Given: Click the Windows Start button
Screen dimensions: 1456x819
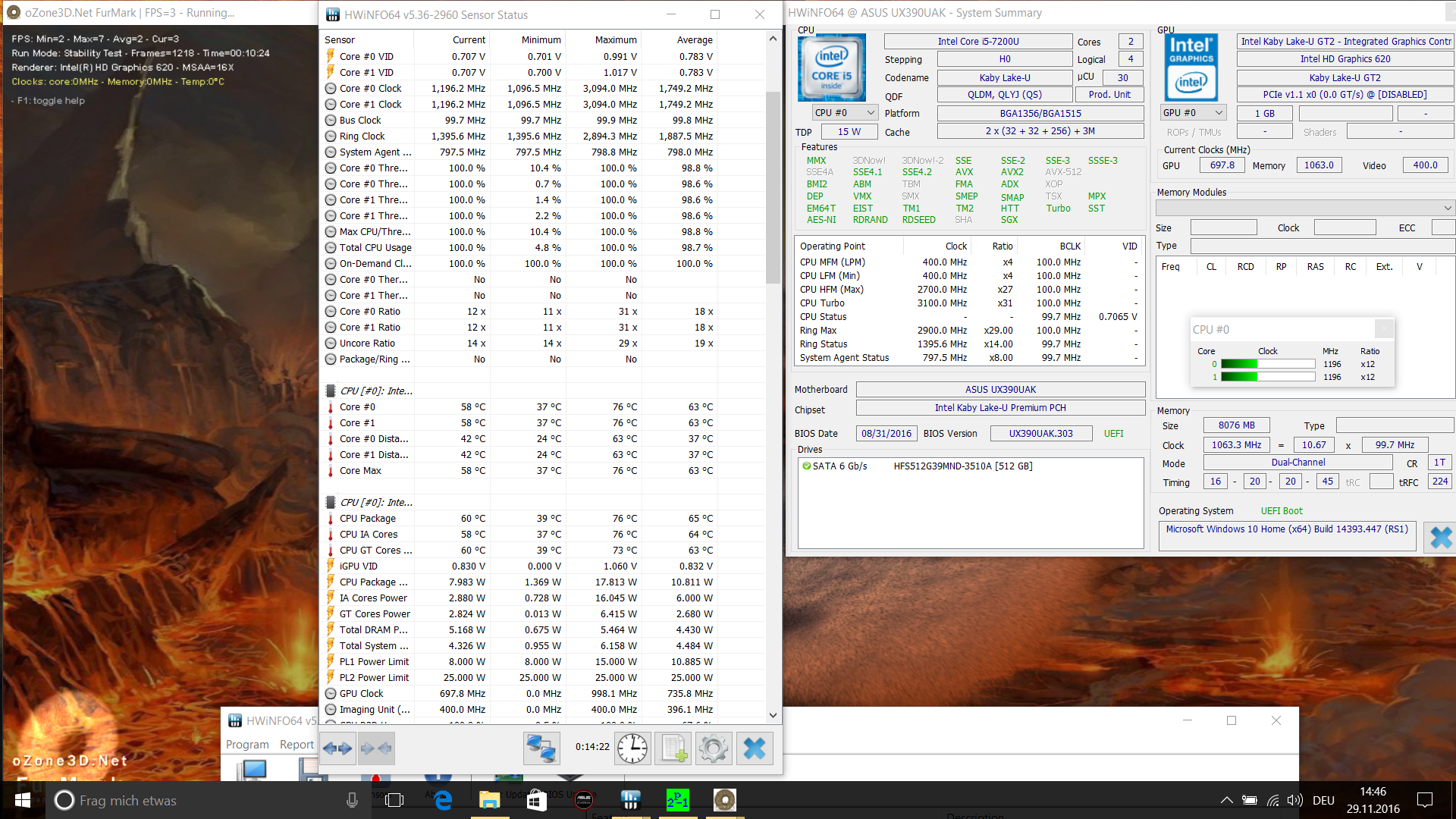Looking at the screenshot, I should tap(23, 800).
